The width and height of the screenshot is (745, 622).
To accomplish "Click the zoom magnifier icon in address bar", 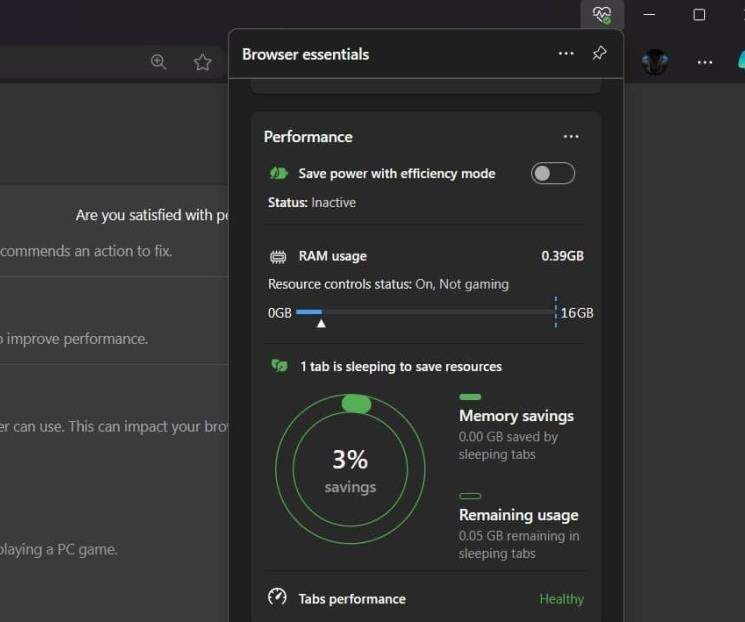I will [159, 62].
